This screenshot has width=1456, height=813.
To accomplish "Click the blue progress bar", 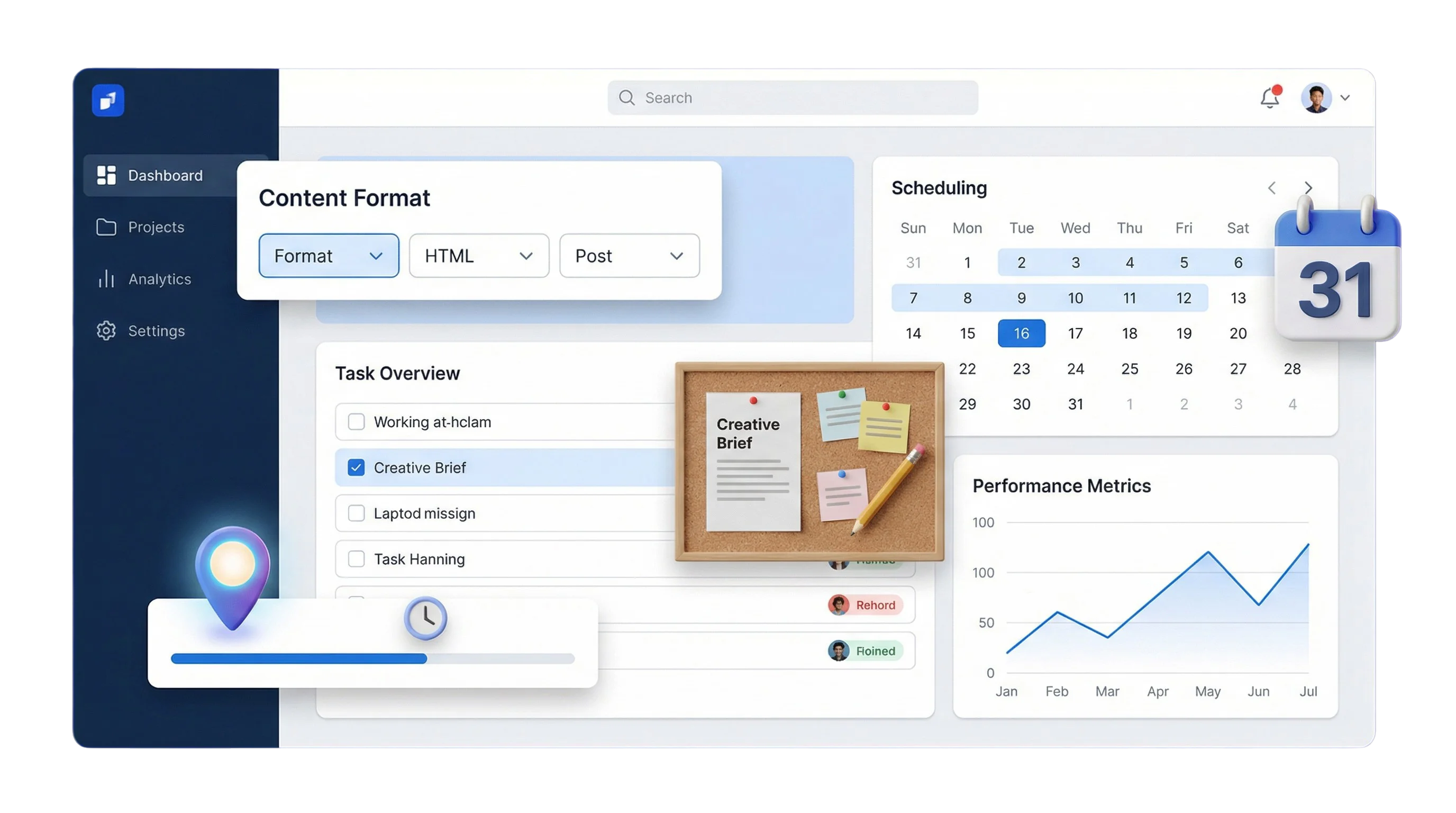I will tap(298, 658).
